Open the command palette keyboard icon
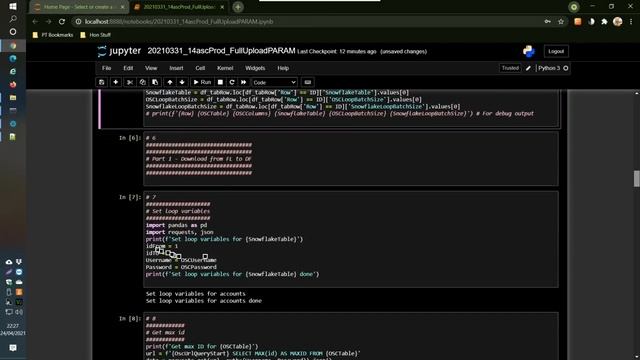Image resolution: width=640 pixels, height=360 pixels. coord(308,82)
